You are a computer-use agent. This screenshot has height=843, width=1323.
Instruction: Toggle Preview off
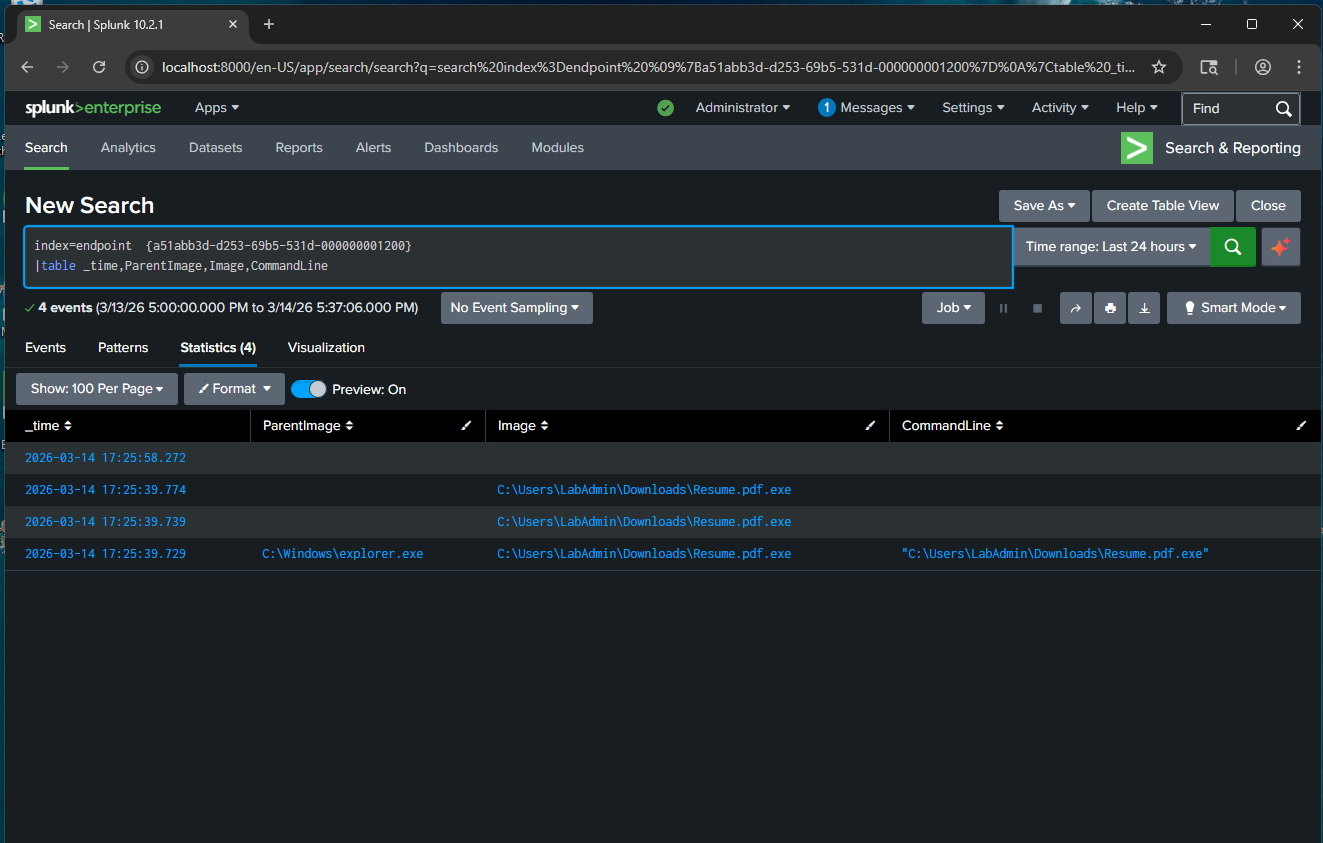pos(309,389)
